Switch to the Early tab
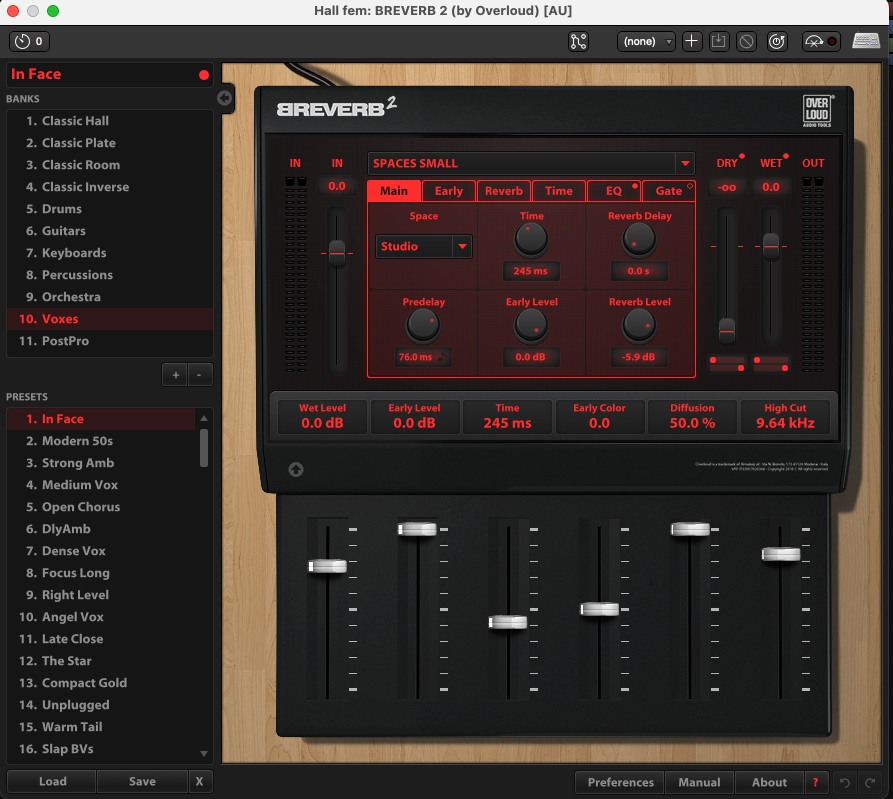This screenshot has width=893, height=799. click(x=449, y=191)
